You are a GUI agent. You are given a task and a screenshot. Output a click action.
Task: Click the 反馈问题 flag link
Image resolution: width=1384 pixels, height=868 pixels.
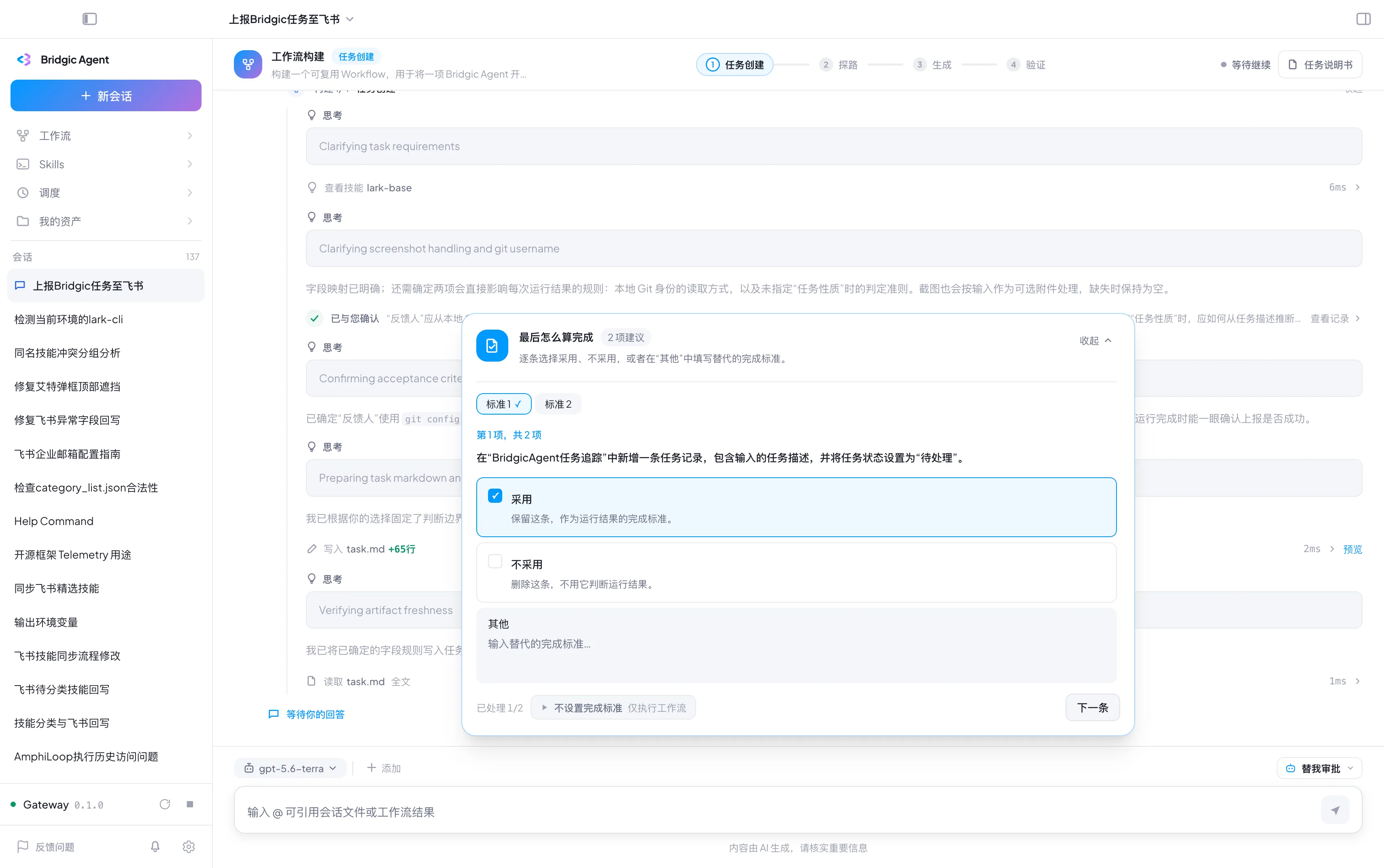46,847
